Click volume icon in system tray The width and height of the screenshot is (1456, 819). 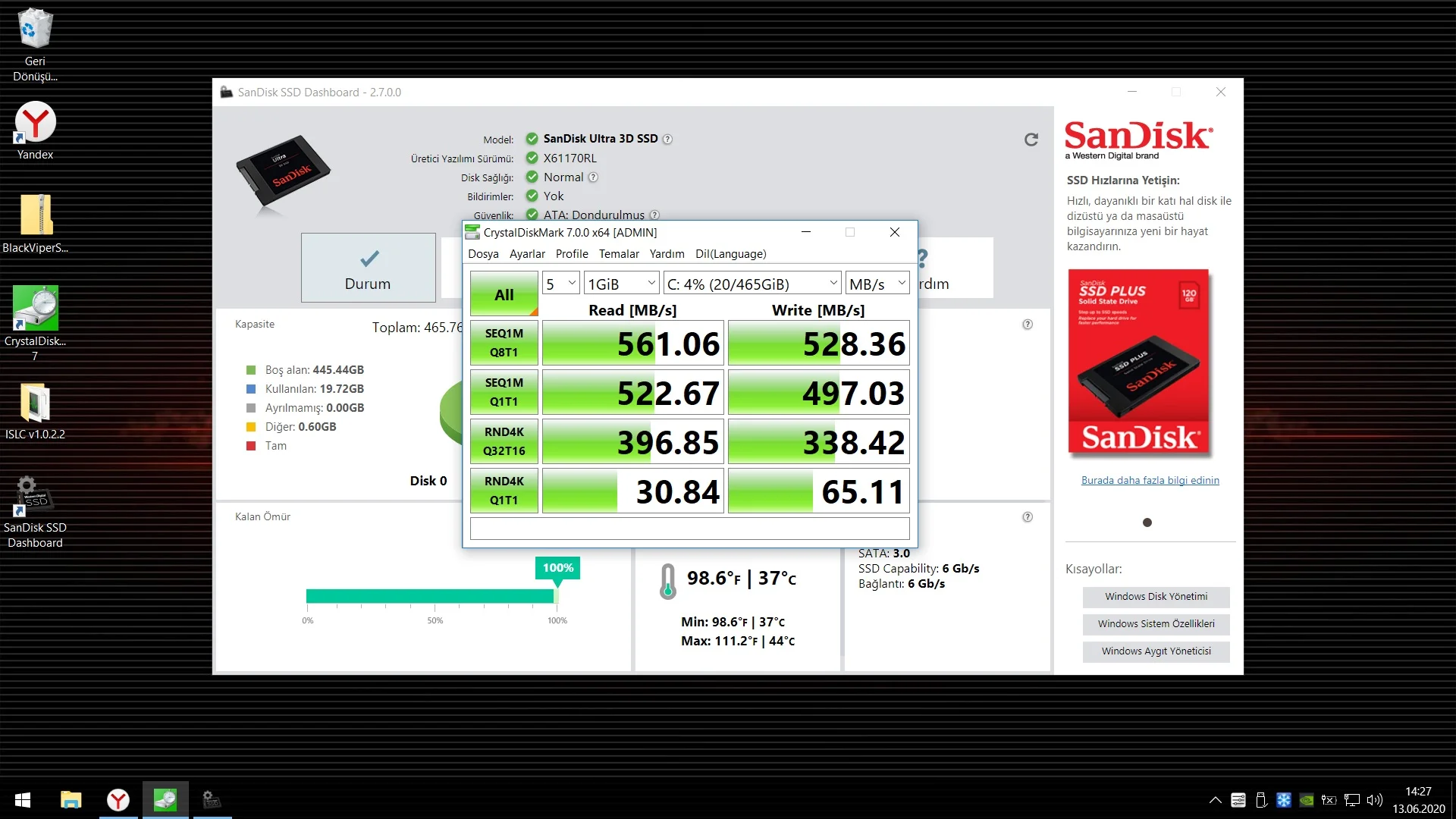point(1374,800)
